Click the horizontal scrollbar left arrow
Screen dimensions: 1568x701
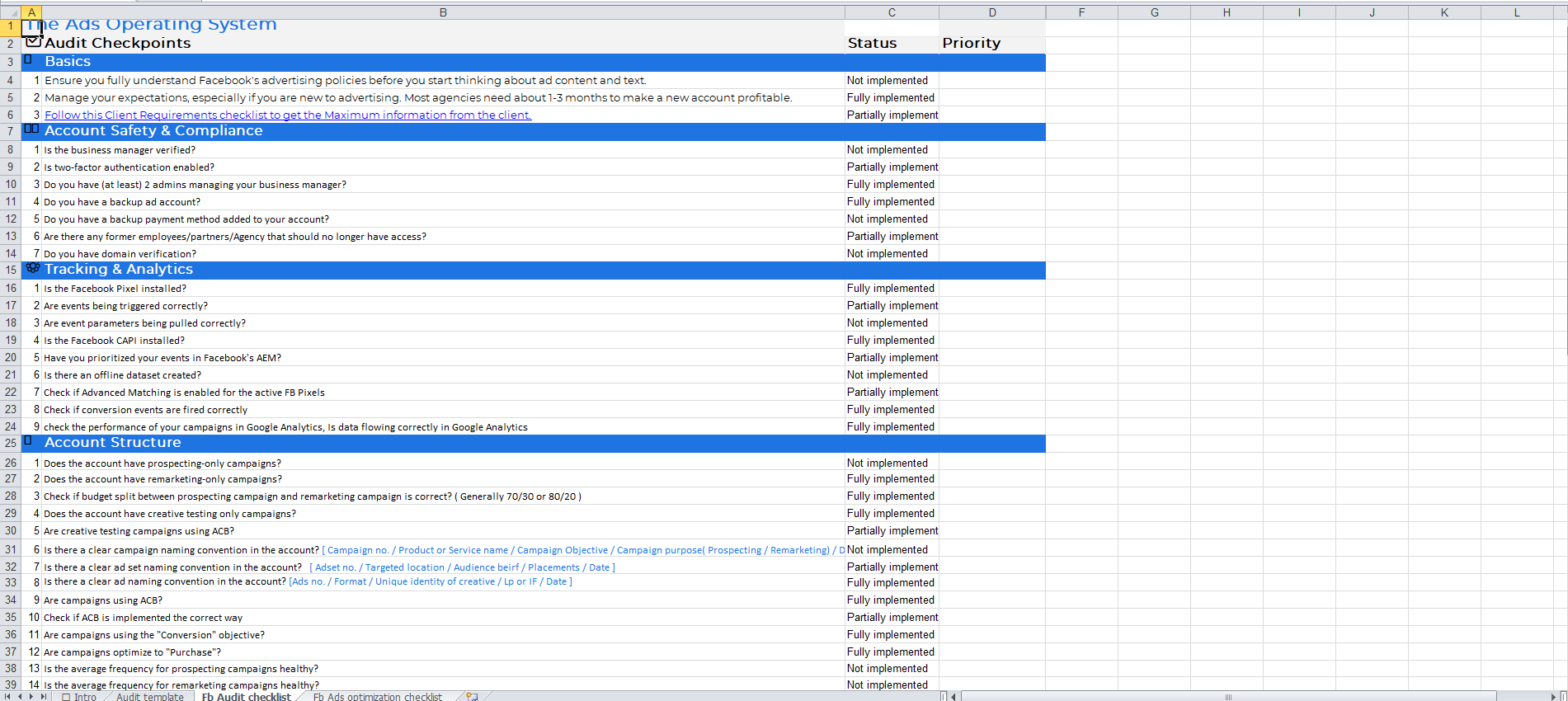pos(954,696)
